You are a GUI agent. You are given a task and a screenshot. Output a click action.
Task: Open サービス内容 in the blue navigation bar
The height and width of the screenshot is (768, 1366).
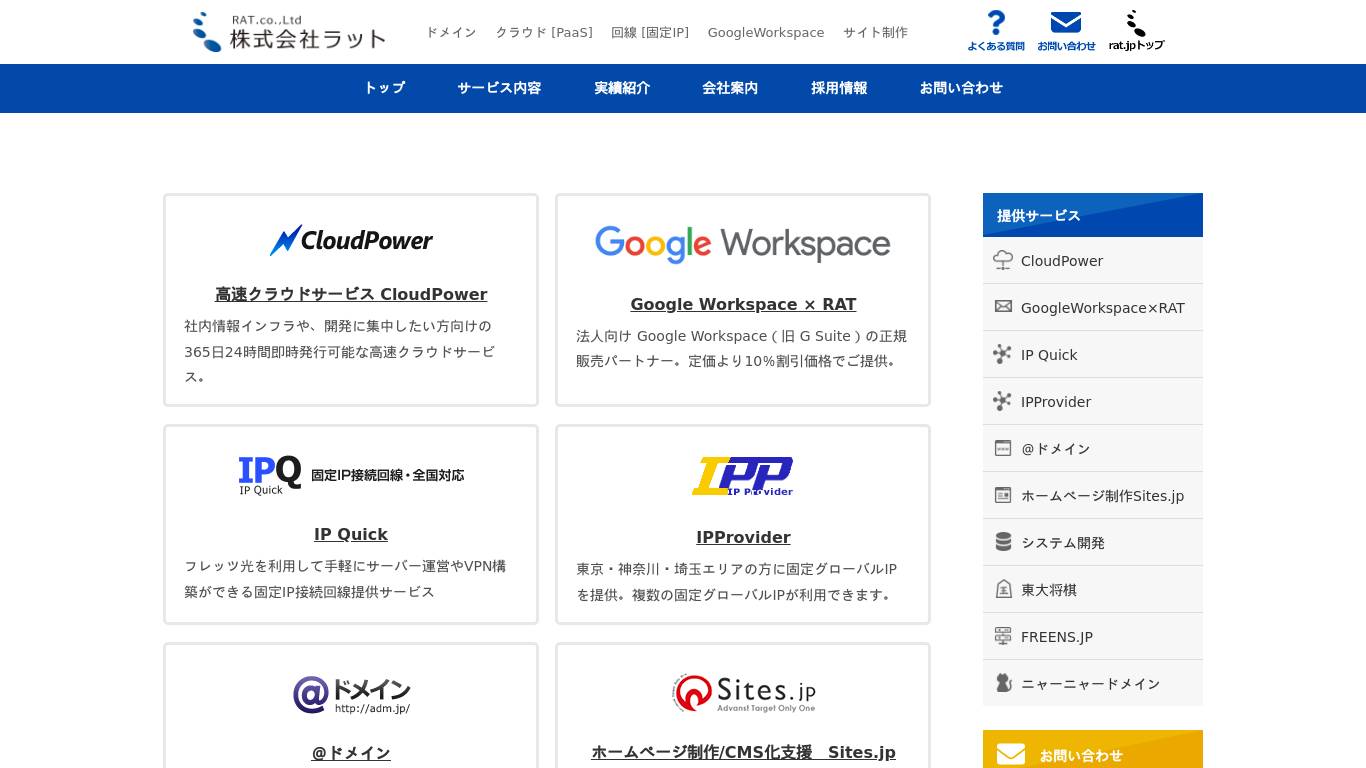pyautogui.click(x=499, y=88)
